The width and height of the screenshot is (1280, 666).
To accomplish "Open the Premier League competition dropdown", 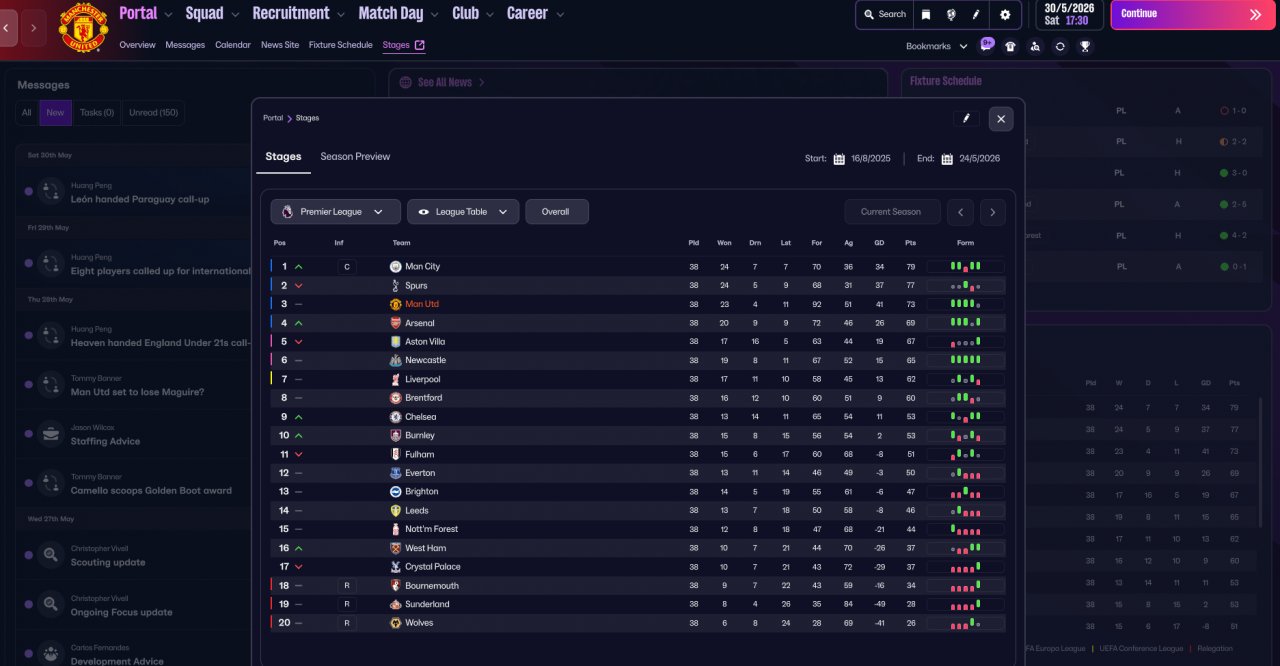I will pos(336,212).
